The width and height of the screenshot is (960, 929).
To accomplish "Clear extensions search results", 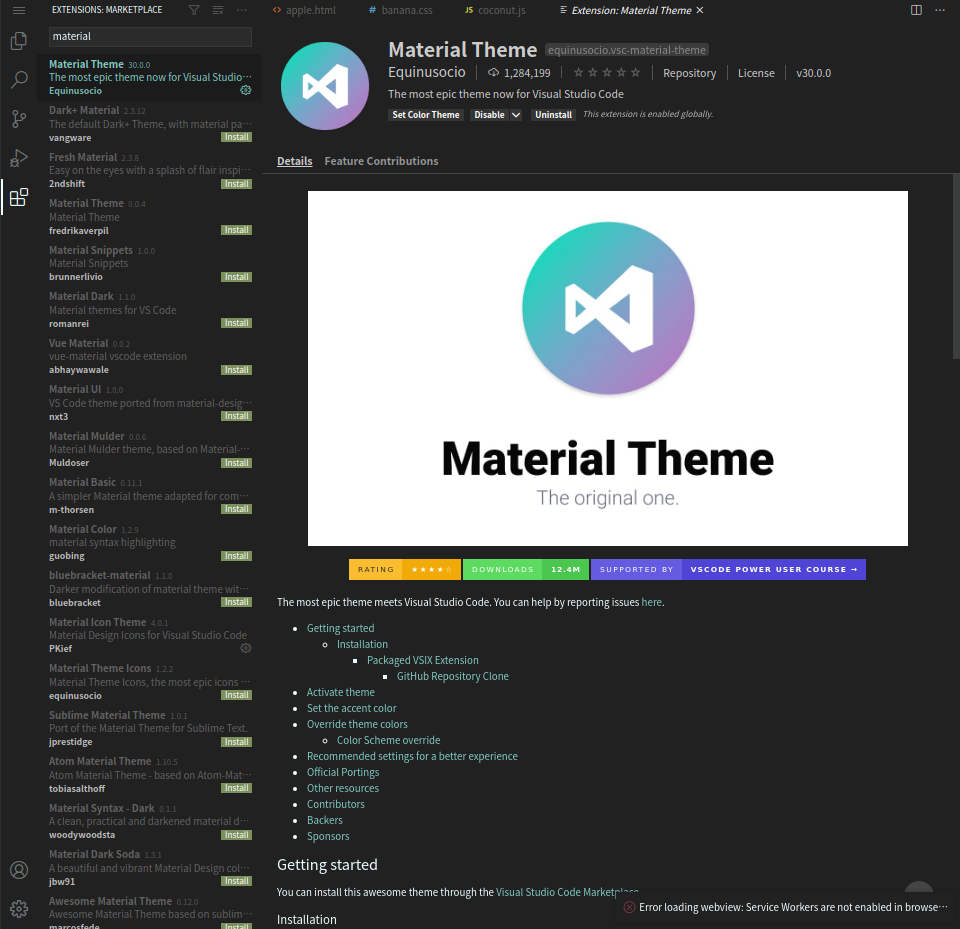I will 218,10.
